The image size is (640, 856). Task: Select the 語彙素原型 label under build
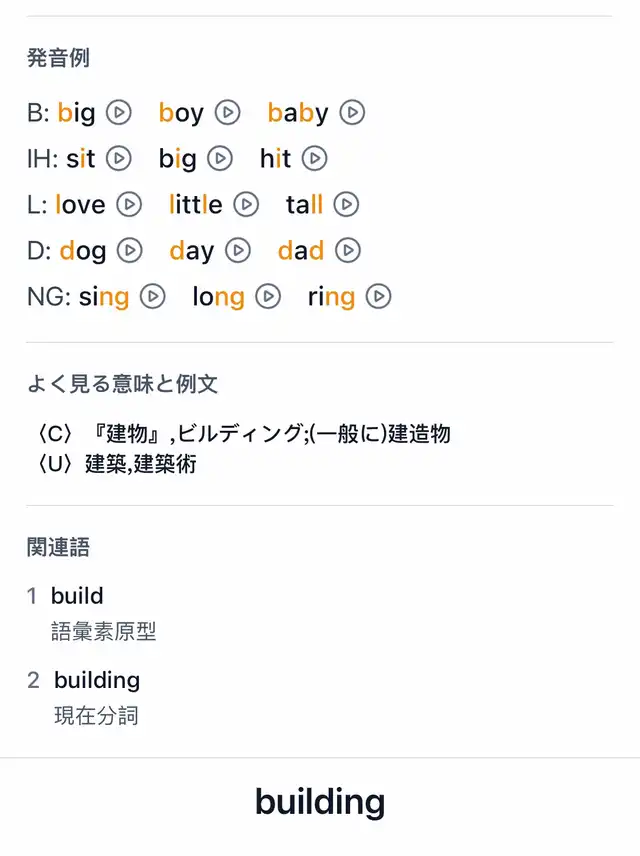point(104,631)
